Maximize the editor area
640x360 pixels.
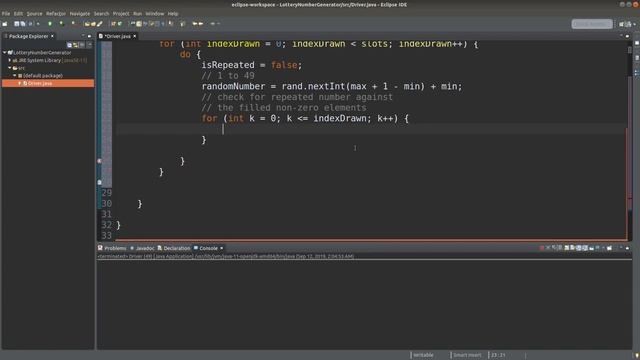click(x=627, y=36)
